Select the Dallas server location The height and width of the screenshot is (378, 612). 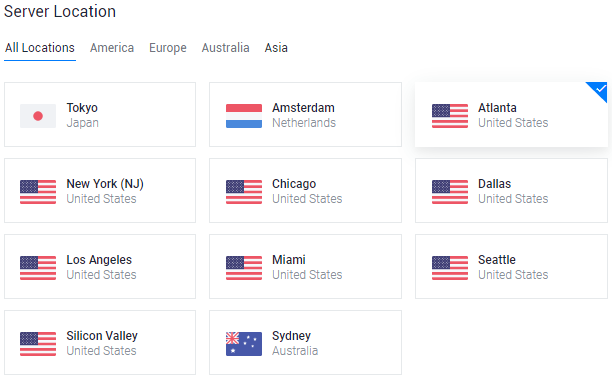point(511,191)
